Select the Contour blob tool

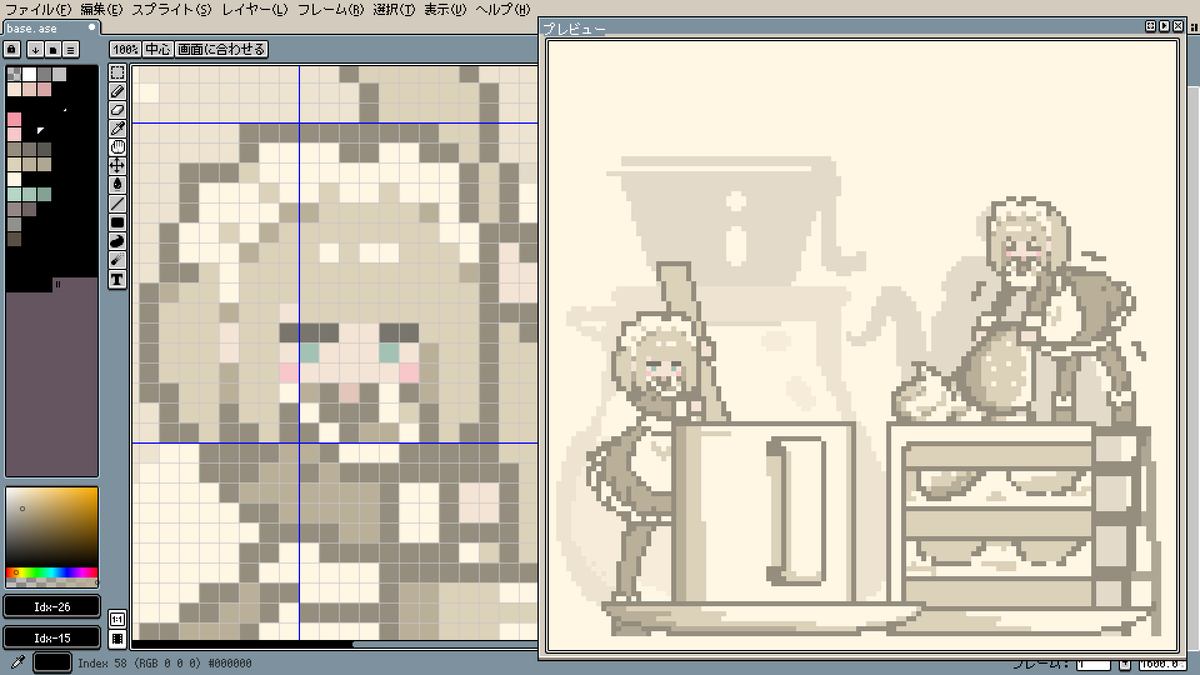[117, 241]
